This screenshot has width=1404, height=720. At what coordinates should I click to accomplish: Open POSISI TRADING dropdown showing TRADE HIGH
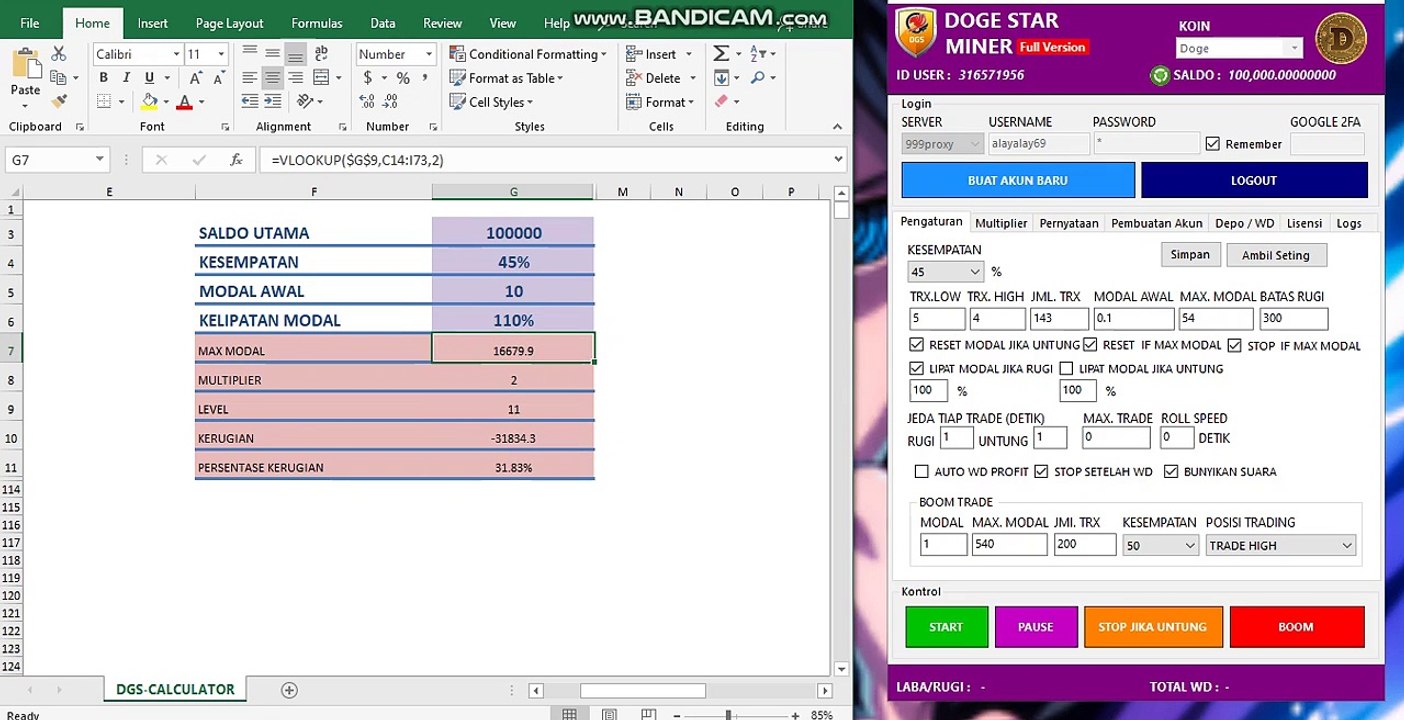click(1281, 545)
